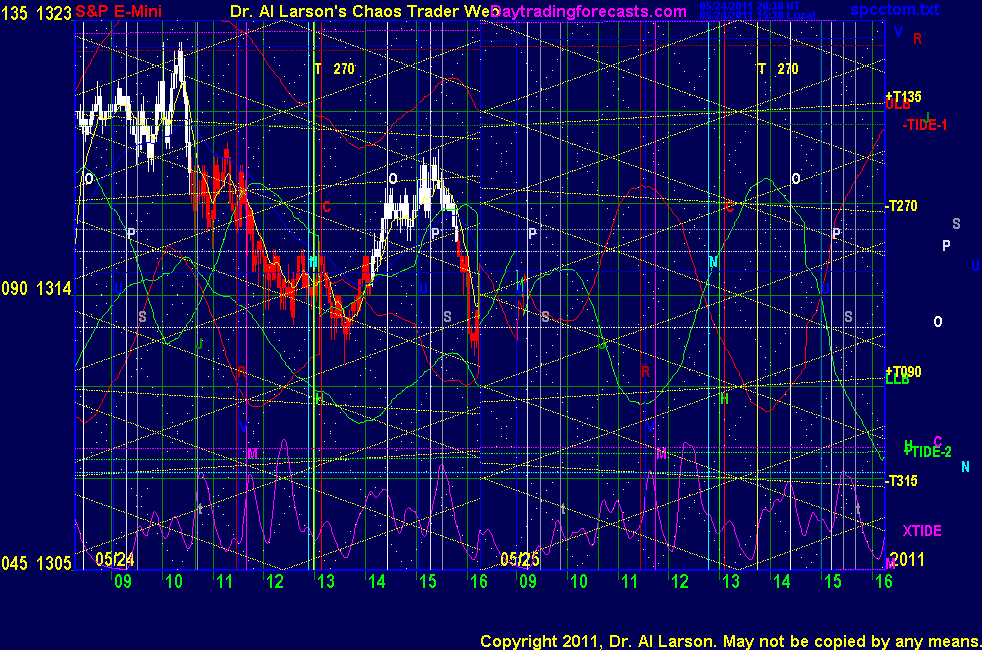Screen dimensions: 982x650
Task: Click the 09 hour label of 05/25 session
Action: click(528, 582)
